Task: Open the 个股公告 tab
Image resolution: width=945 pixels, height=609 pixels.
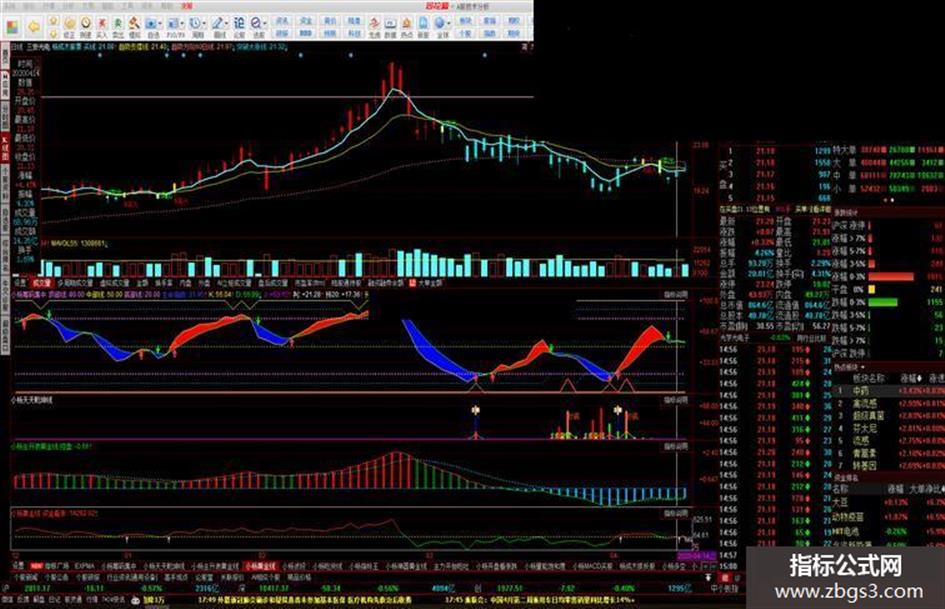Action: (55, 578)
